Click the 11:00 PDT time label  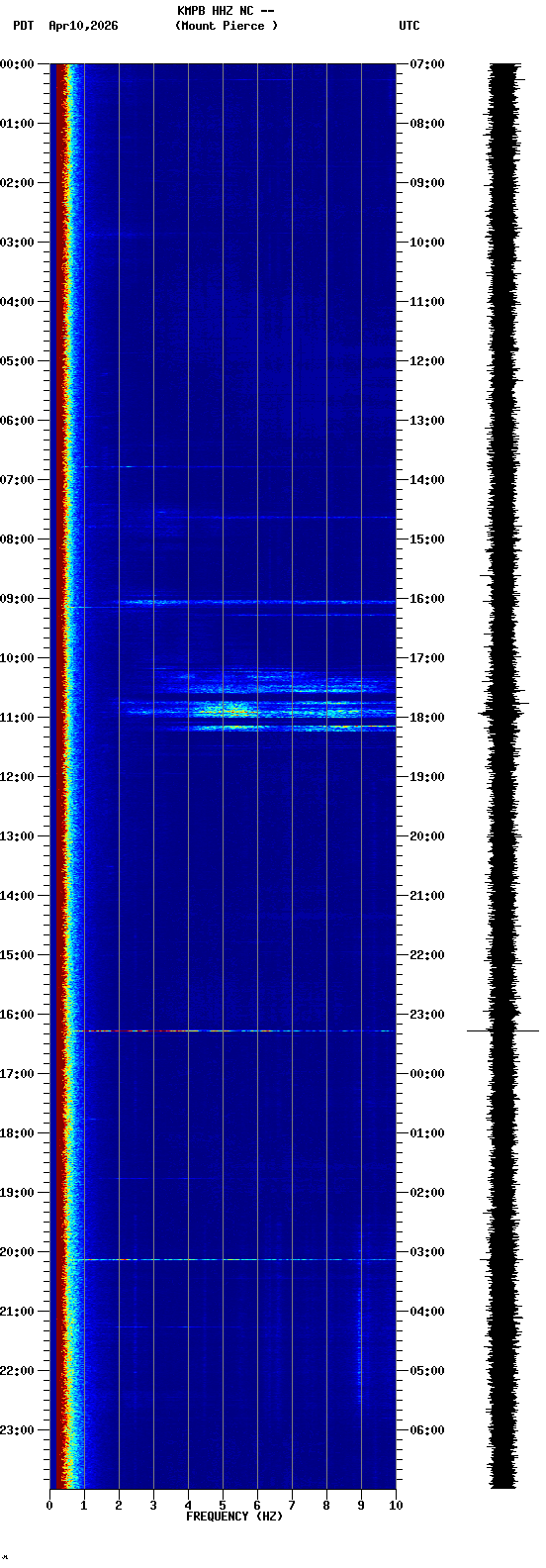pos(18,718)
